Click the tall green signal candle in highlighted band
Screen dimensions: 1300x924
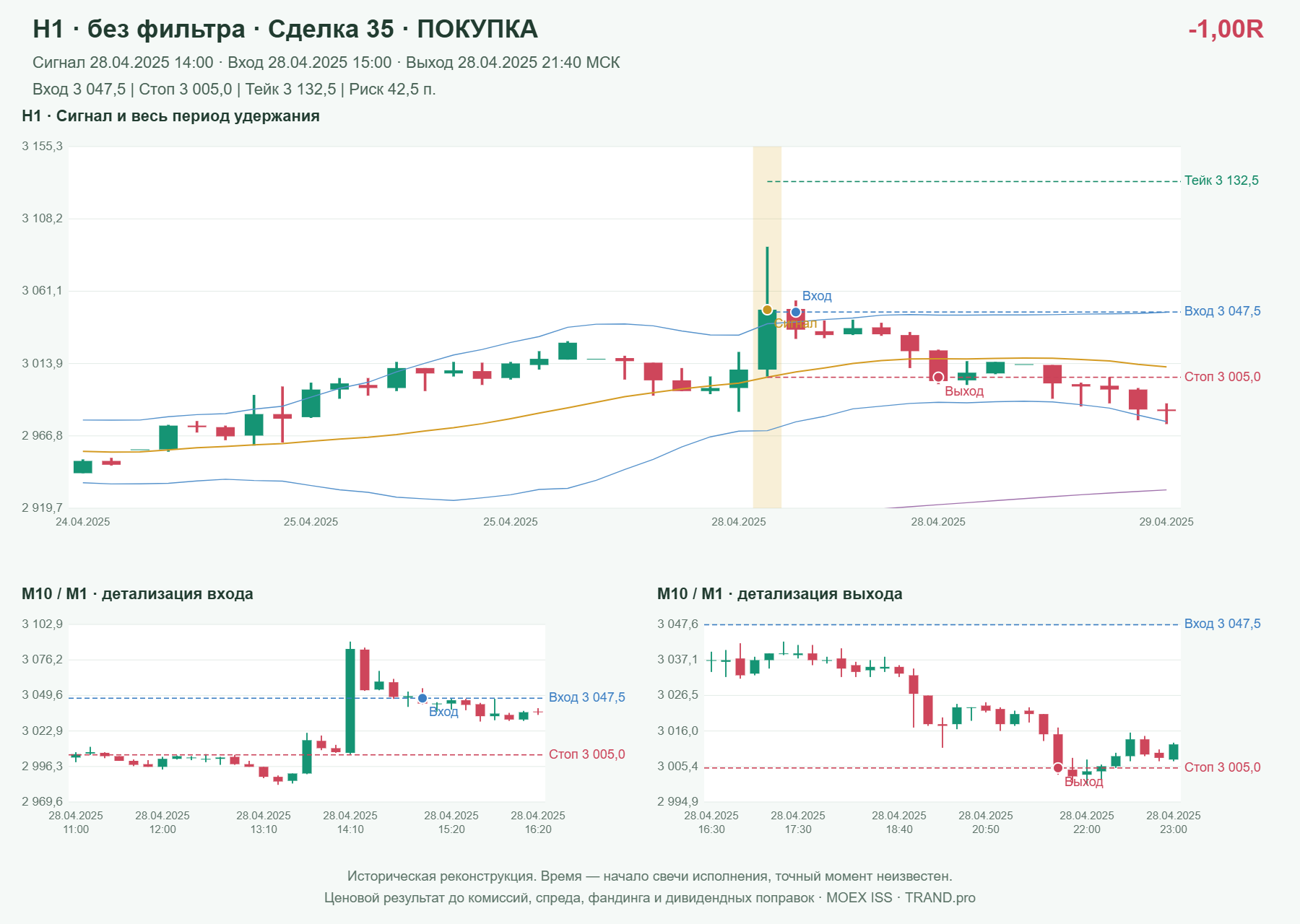point(767,339)
